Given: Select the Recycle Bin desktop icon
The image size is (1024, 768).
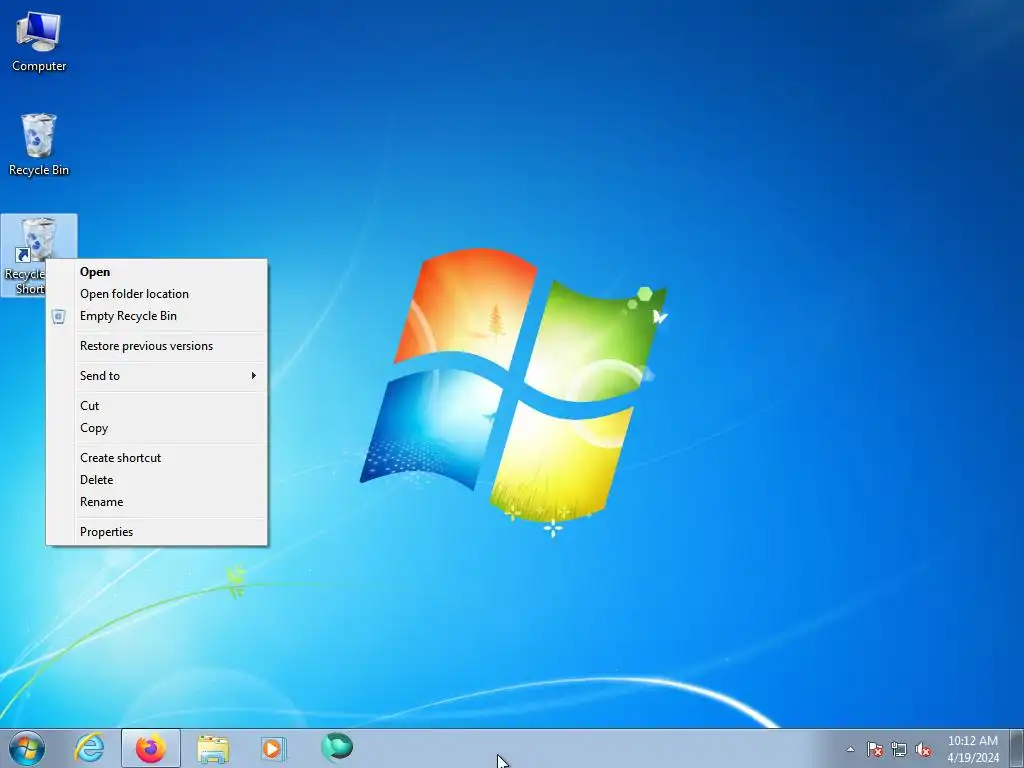Looking at the screenshot, I should point(39,145).
